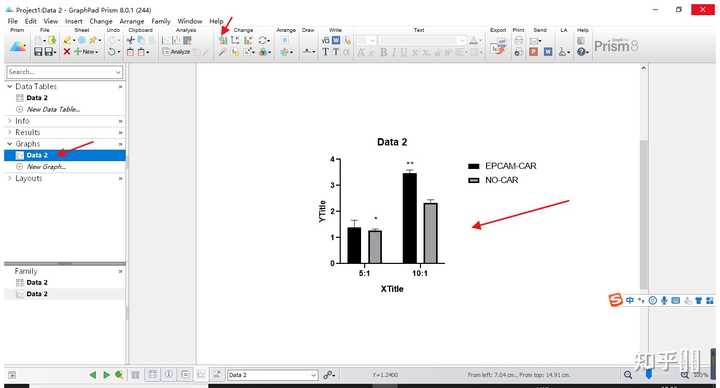The image size is (720, 388).
Task: Select Data 2 under Data Tables
Action: coord(37,98)
